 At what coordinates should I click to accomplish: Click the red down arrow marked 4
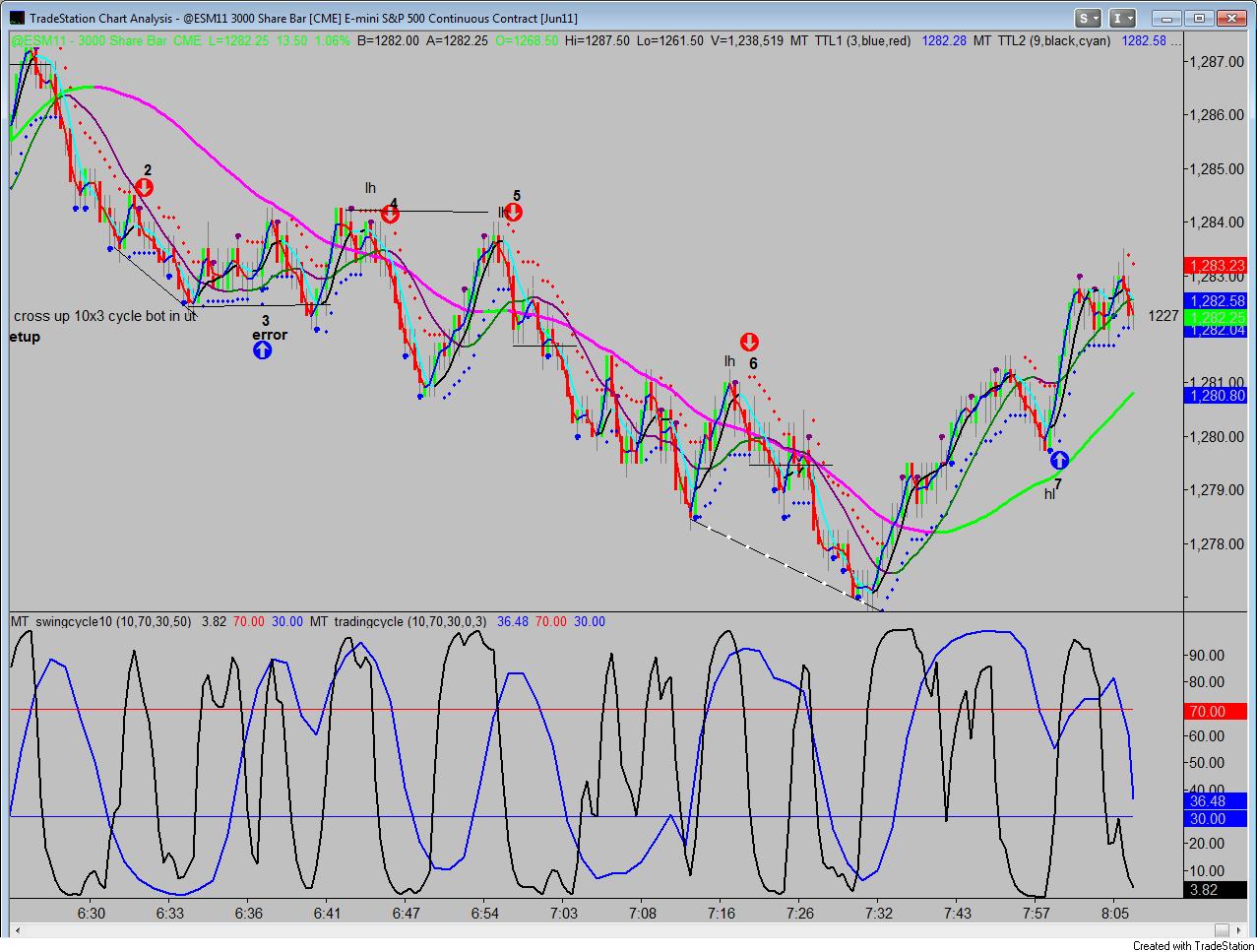click(391, 214)
